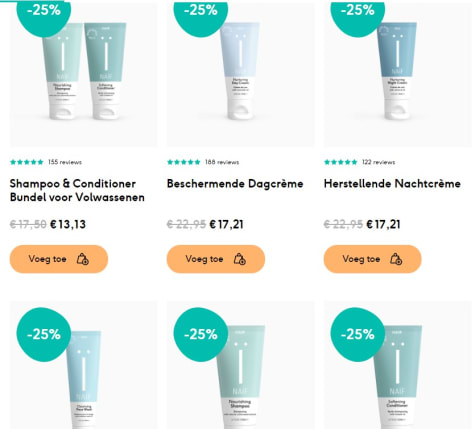
Task: Click the bag icon on Beschermende Dagcrème button
Action: point(240,259)
